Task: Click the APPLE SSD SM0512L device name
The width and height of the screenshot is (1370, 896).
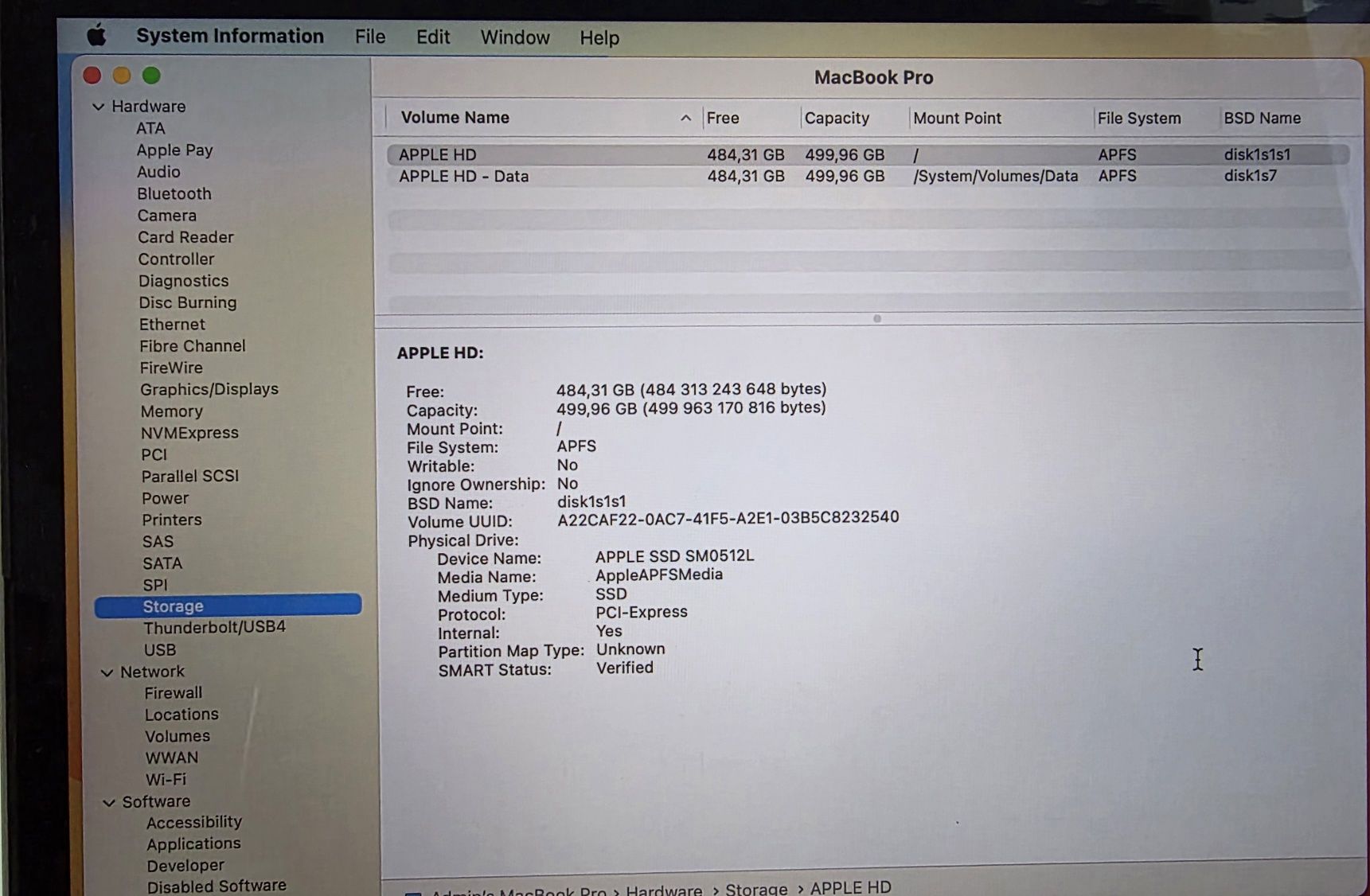Action: (x=674, y=555)
